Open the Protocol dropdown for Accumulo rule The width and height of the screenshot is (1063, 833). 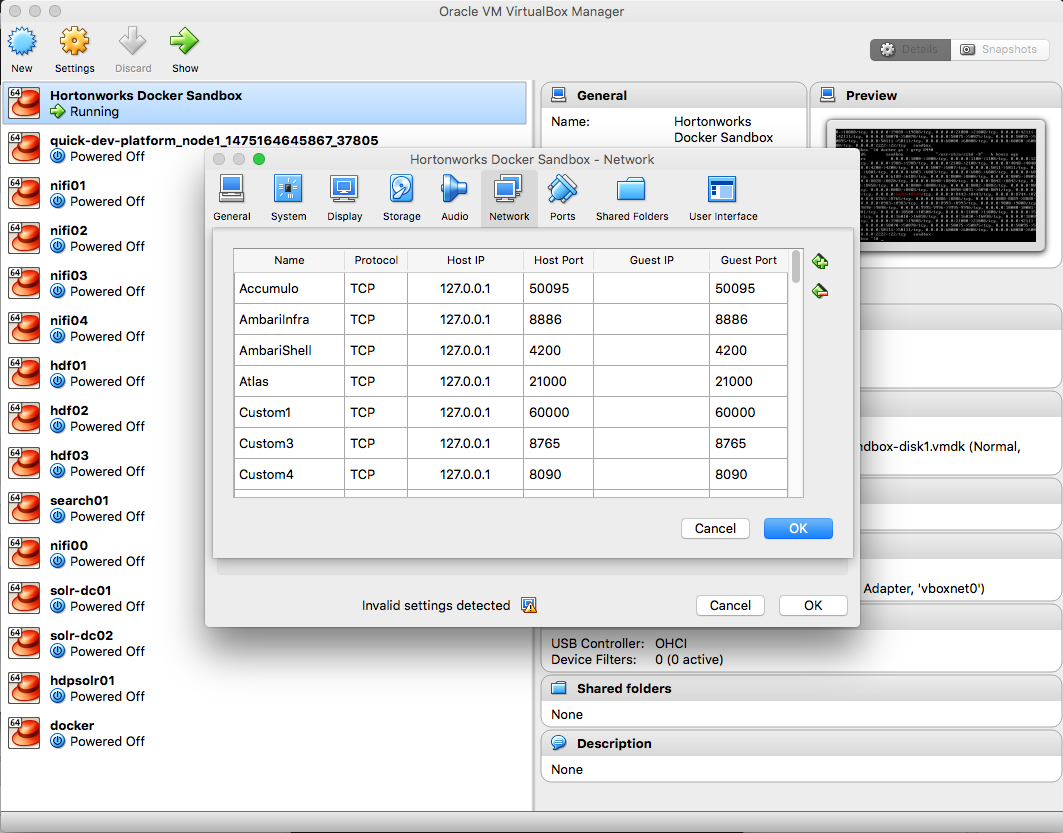pyautogui.click(x=376, y=288)
